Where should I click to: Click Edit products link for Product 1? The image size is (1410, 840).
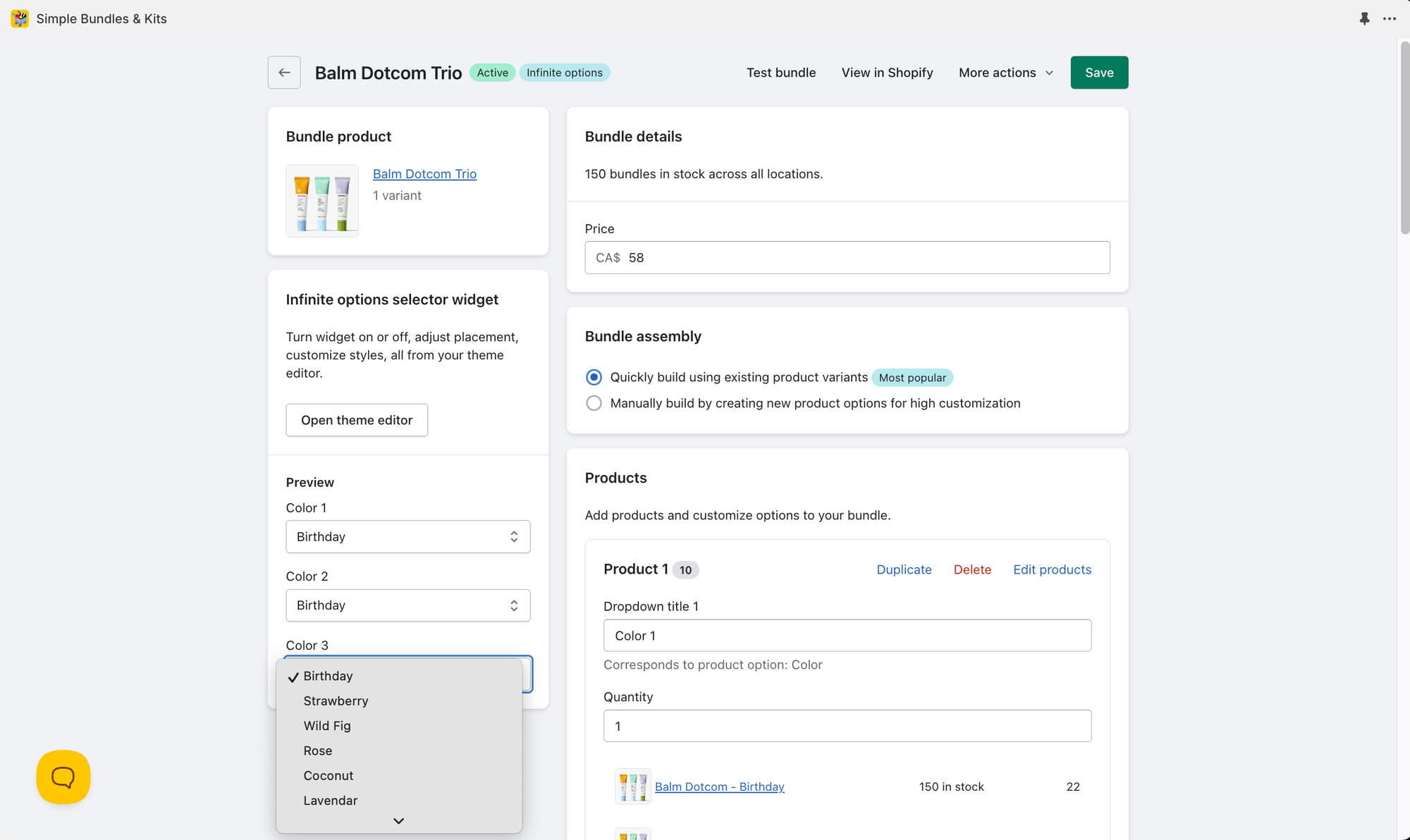coord(1052,569)
